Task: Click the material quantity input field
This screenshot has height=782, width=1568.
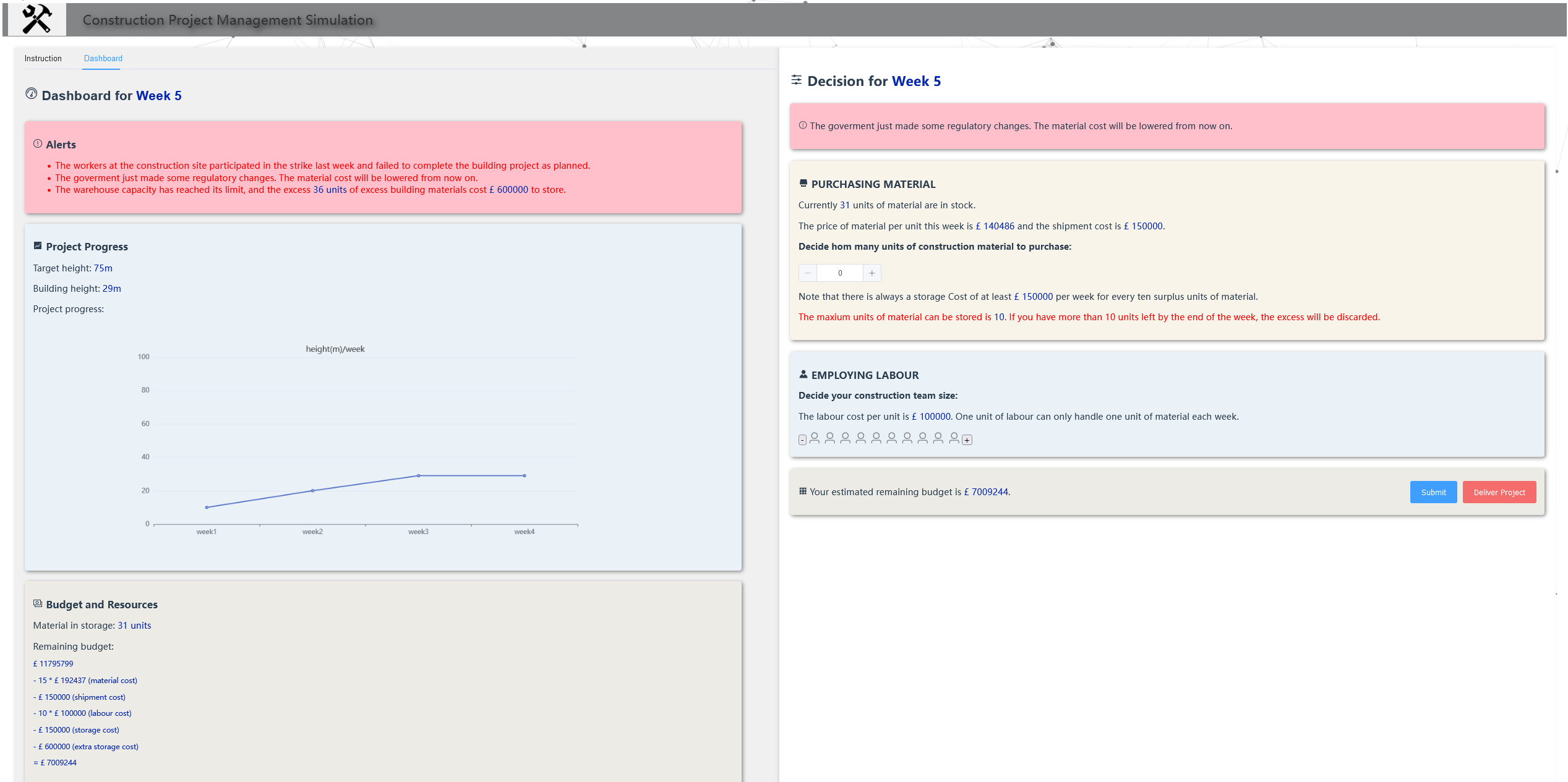Action: coord(840,273)
